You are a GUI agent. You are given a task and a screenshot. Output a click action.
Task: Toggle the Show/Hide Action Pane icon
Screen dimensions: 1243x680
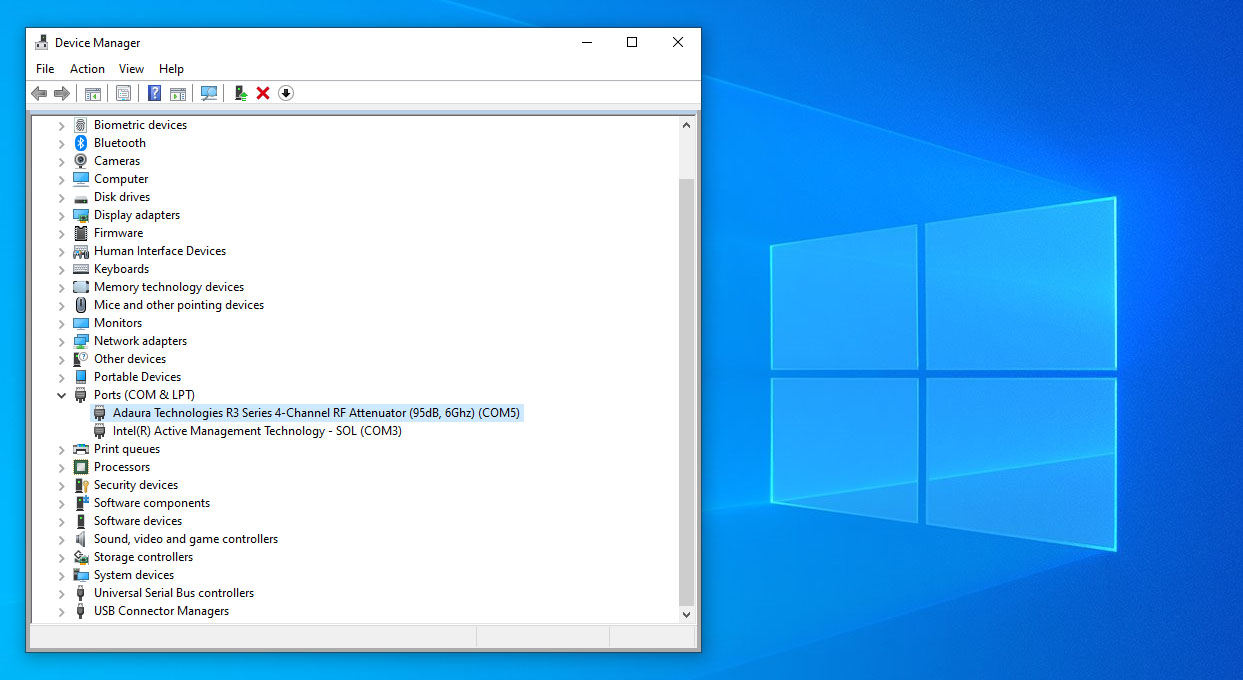[178, 93]
